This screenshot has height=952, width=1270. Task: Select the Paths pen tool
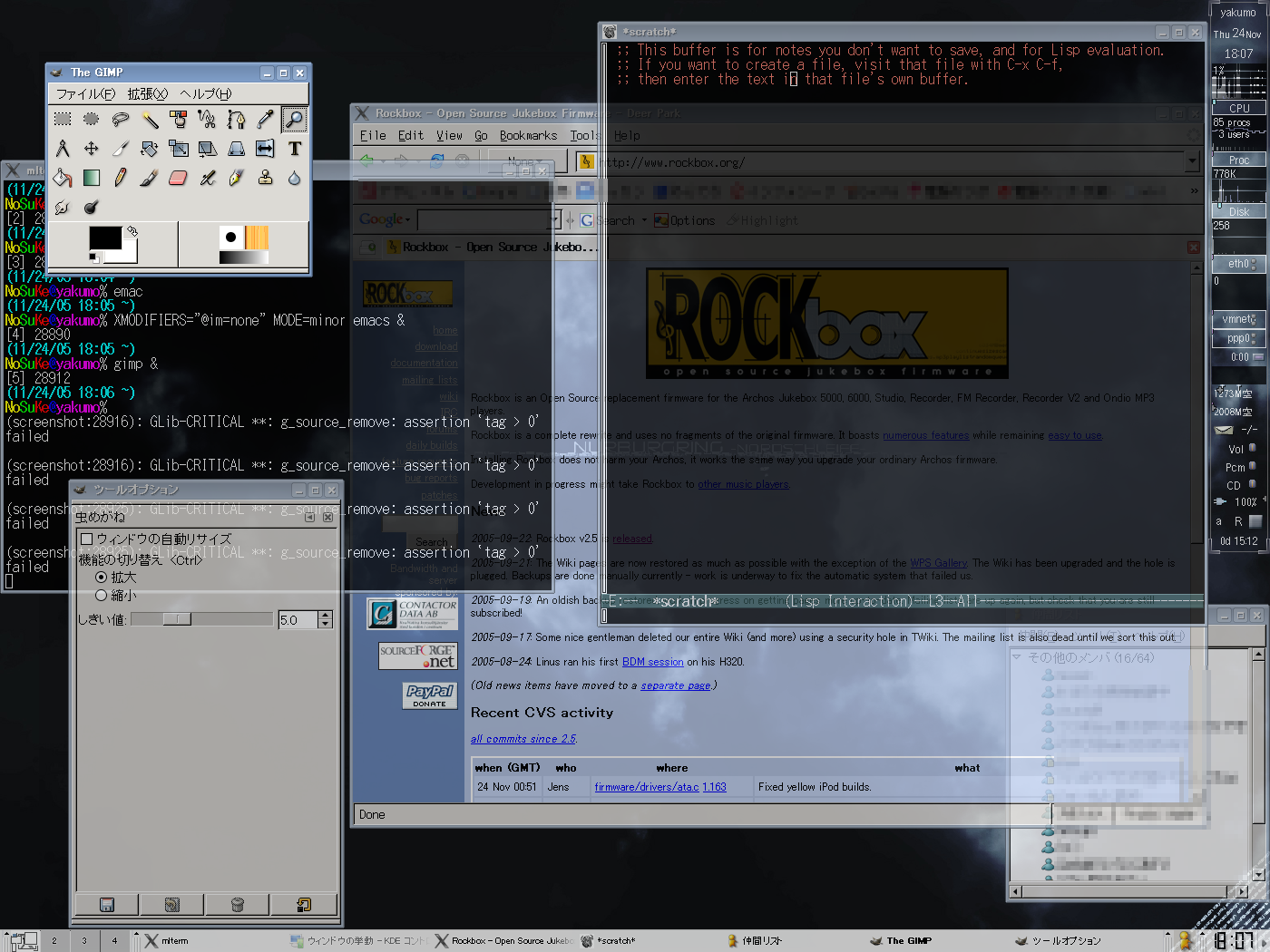coord(237,119)
